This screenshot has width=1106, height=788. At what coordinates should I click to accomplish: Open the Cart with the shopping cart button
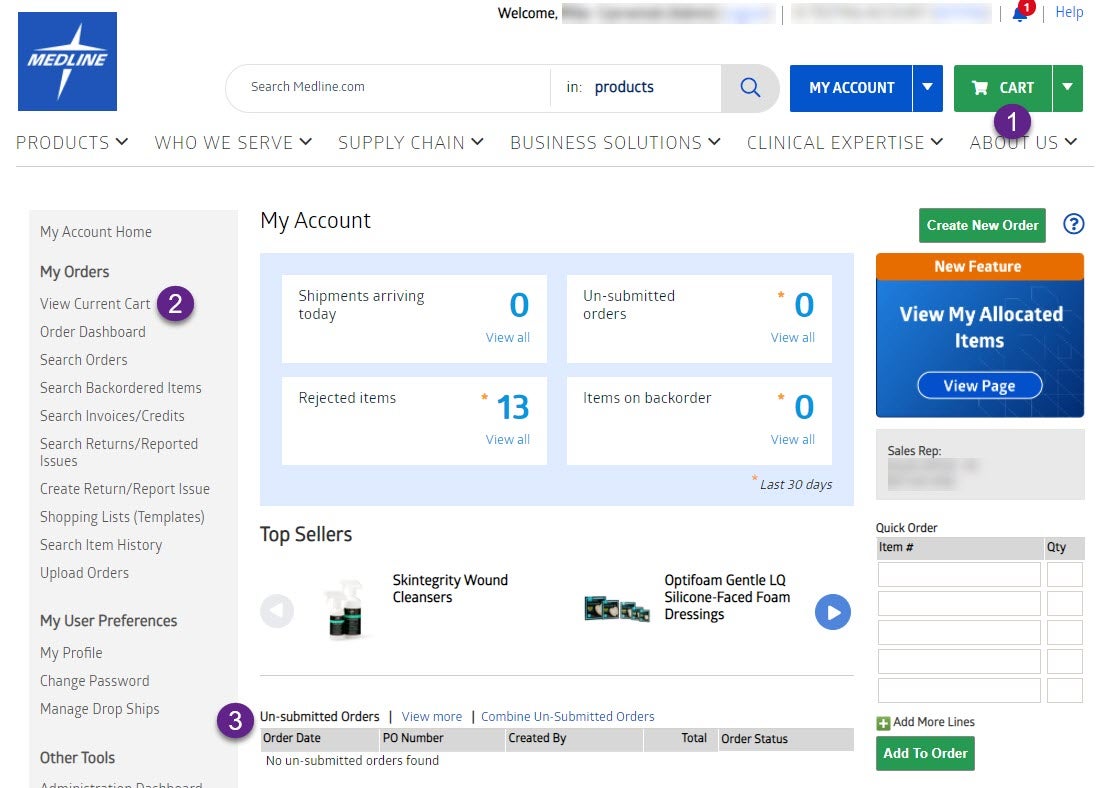(1003, 88)
